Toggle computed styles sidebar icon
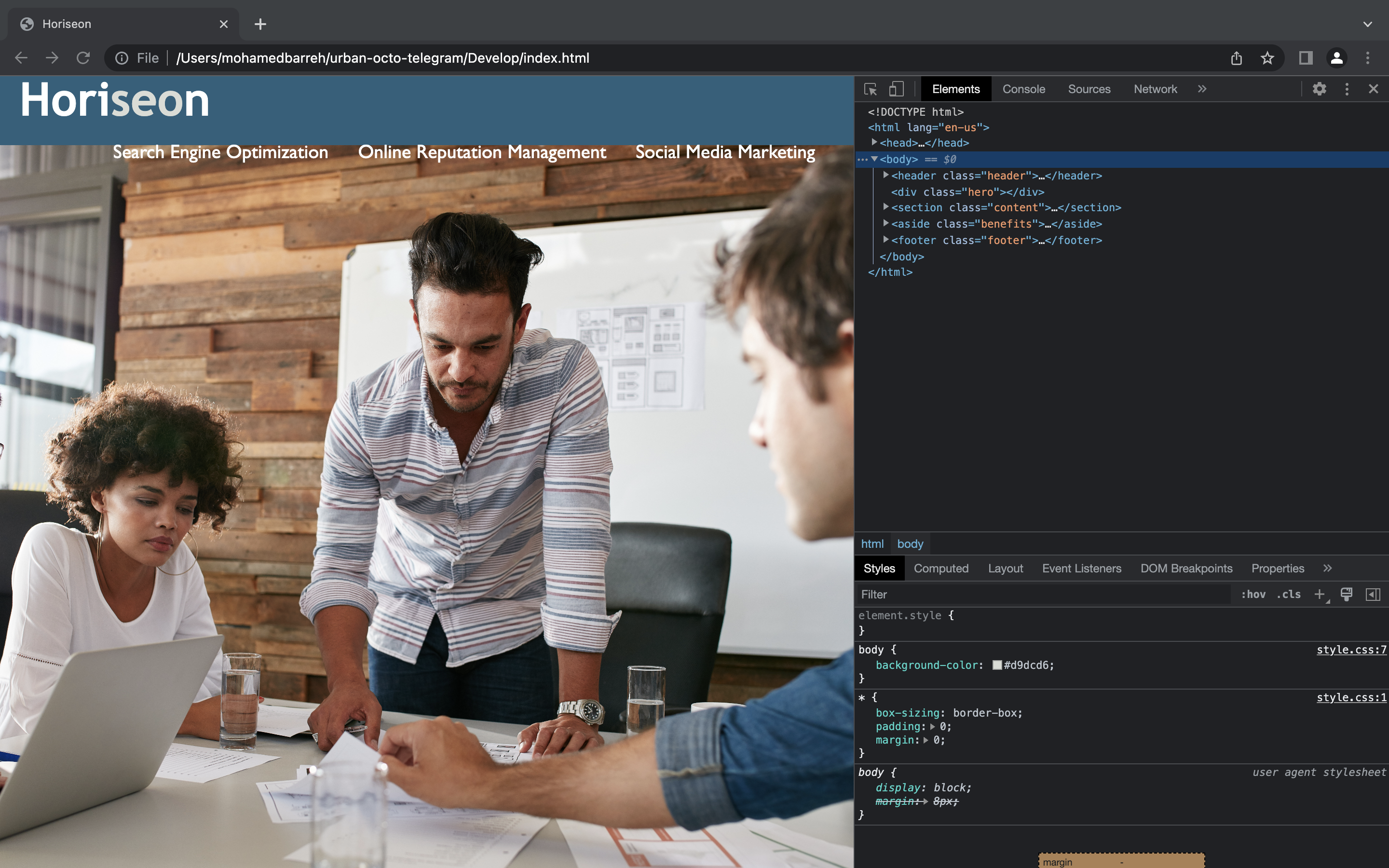 [x=1373, y=595]
